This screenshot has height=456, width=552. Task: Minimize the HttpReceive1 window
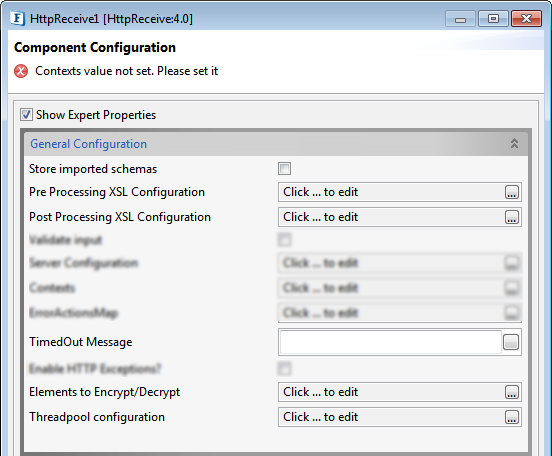[x=460, y=19]
